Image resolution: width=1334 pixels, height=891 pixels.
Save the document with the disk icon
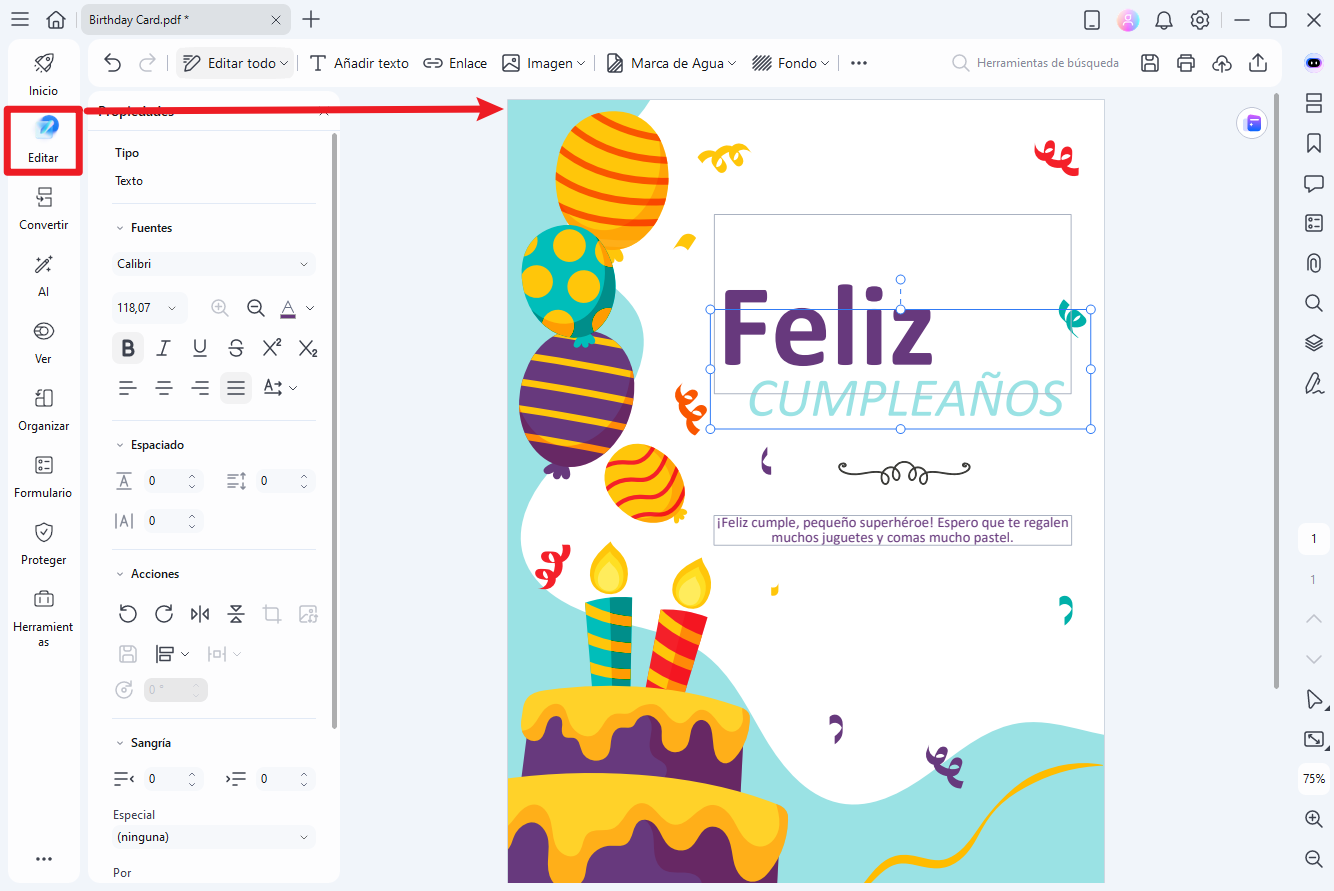[1149, 62]
